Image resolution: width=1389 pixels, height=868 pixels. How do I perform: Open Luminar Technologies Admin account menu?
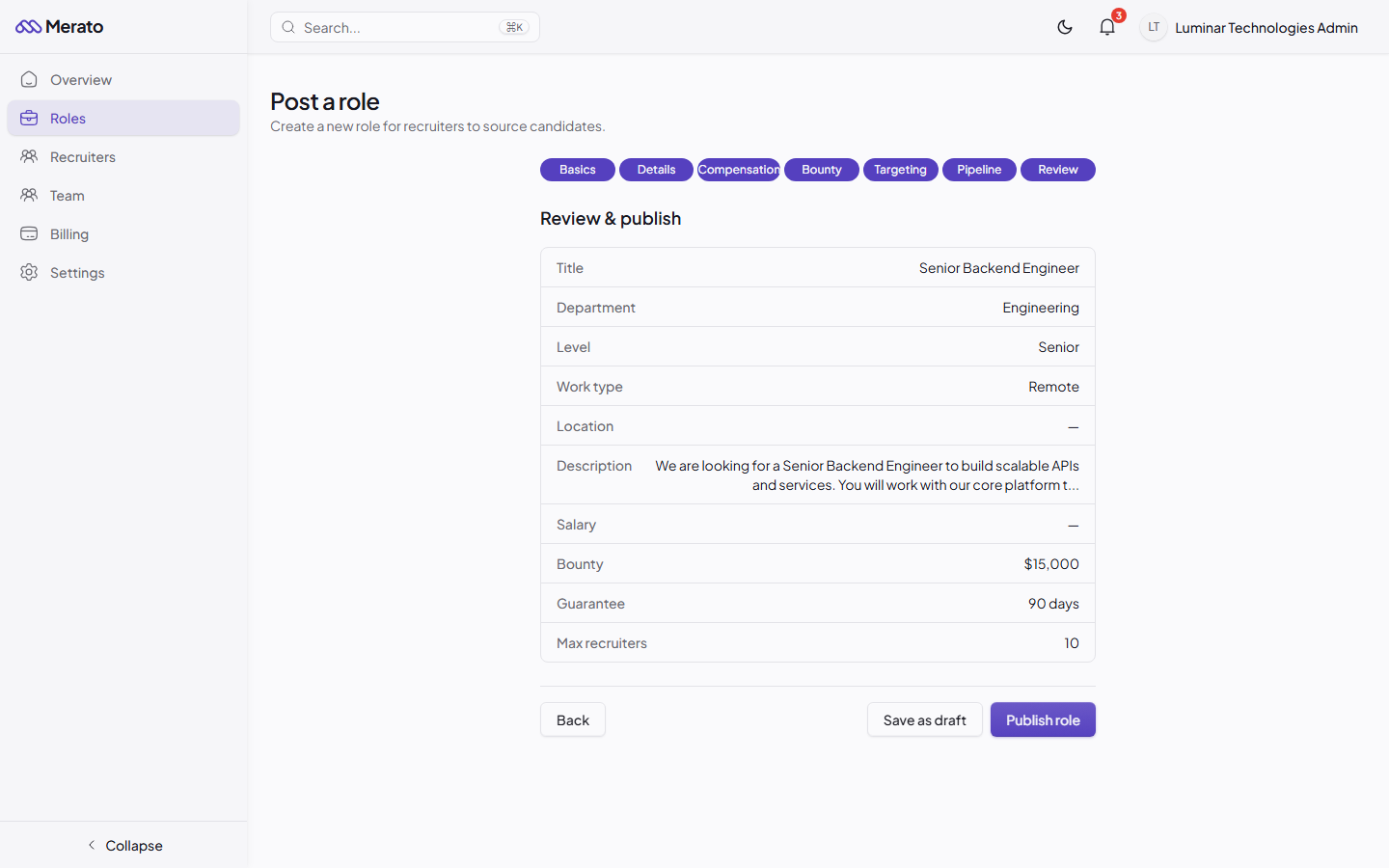coord(1266,28)
